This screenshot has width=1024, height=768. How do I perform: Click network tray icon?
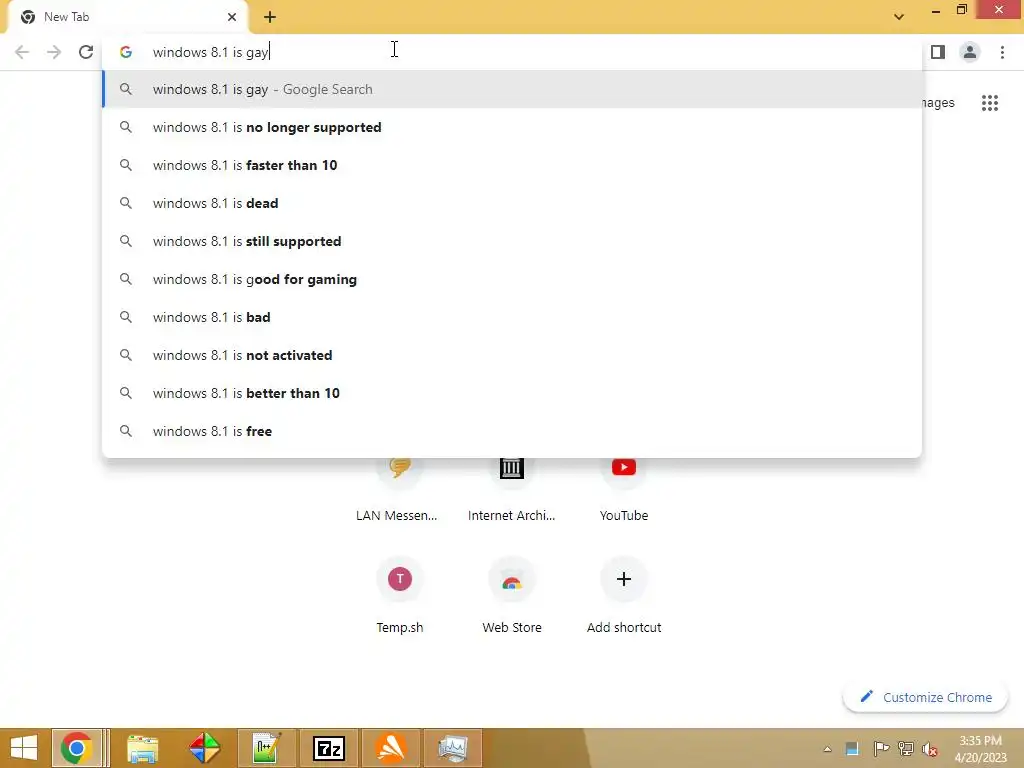click(906, 748)
